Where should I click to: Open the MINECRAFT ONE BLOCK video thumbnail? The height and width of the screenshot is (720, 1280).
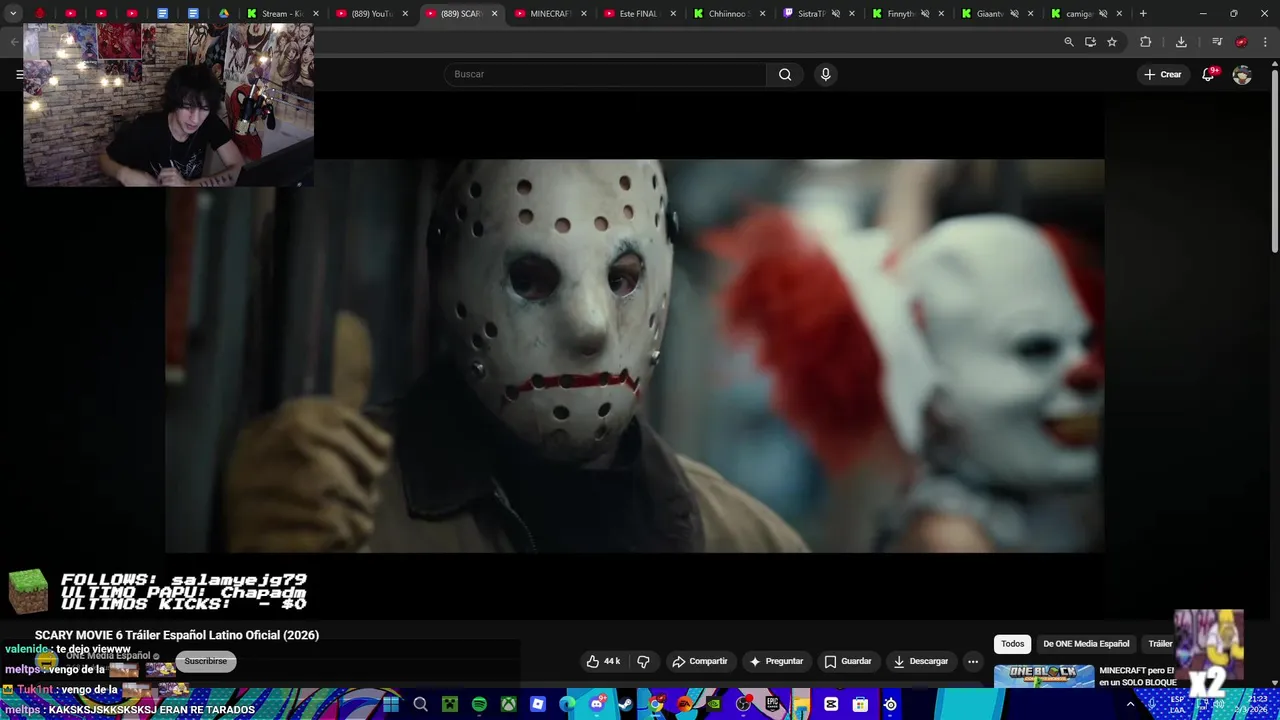pyautogui.click(x=1044, y=676)
